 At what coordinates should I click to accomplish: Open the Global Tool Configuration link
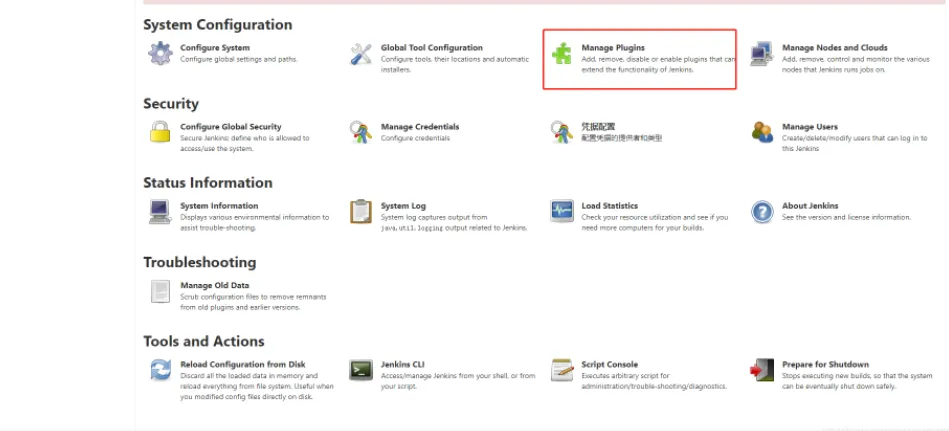tap(432, 47)
